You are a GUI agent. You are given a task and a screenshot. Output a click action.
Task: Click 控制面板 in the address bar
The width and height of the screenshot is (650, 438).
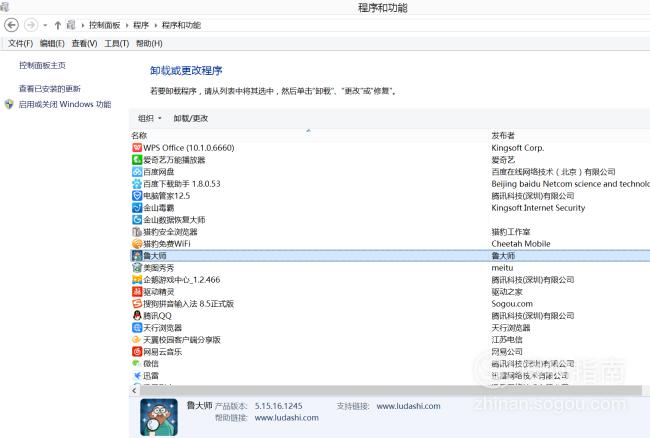(104, 25)
